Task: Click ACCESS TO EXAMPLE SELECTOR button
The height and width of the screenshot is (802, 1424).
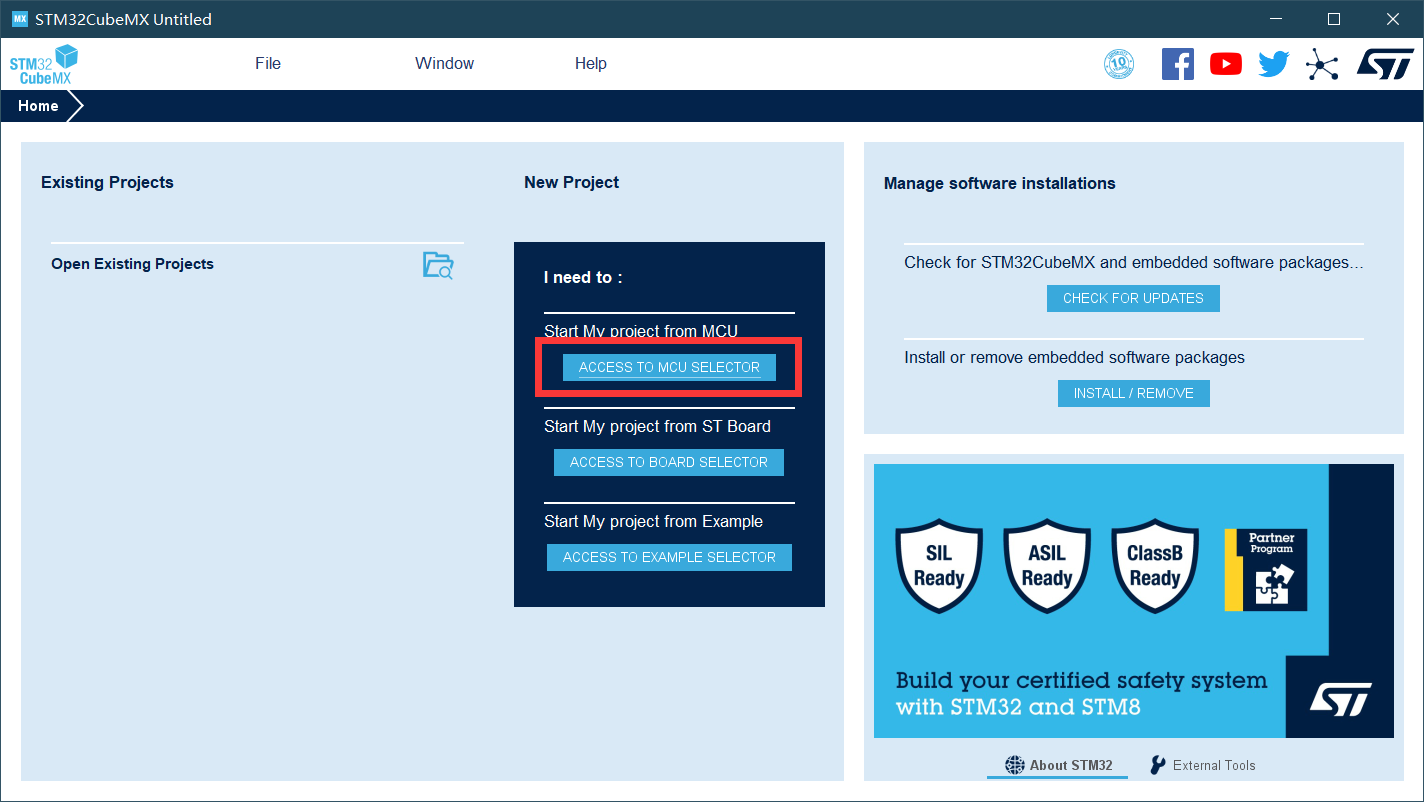Action: (669, 557)
